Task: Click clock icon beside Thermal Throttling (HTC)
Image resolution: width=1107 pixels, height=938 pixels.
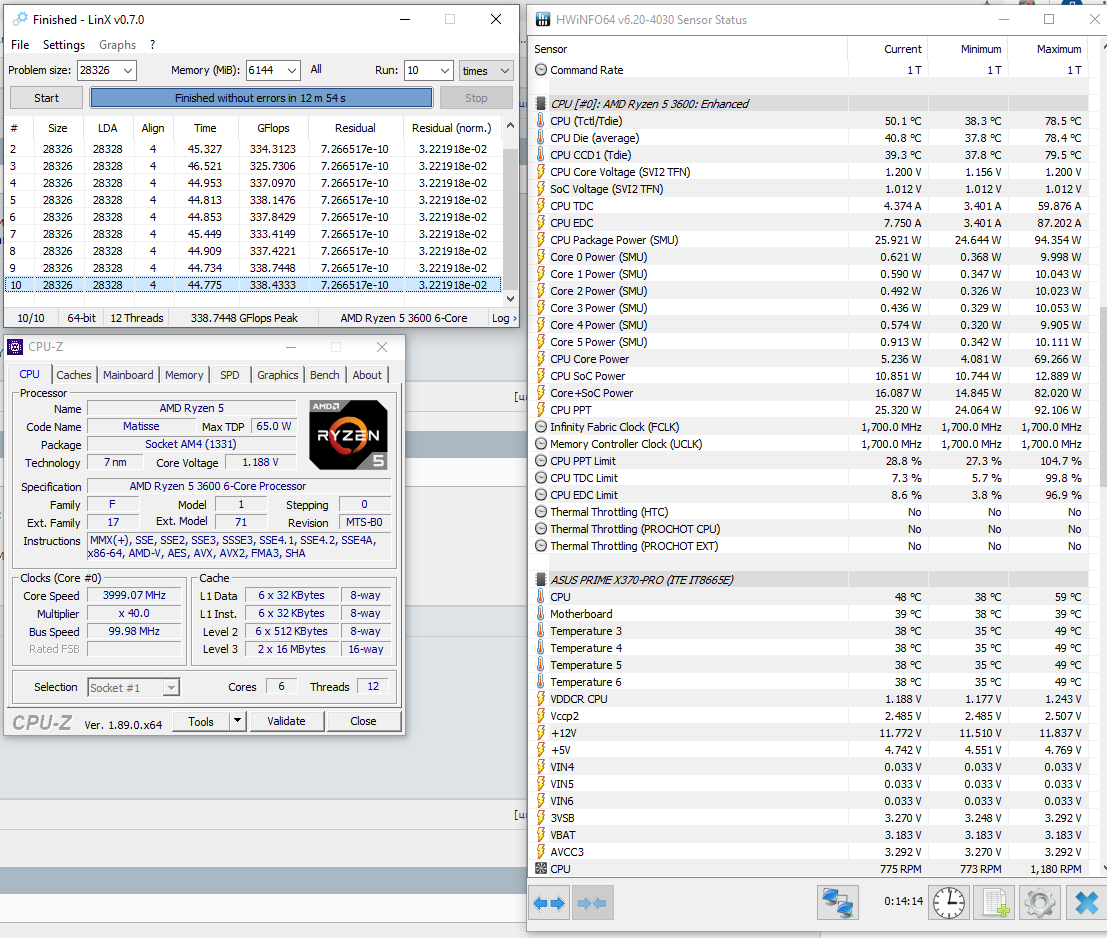Action: tap(541, 512)
